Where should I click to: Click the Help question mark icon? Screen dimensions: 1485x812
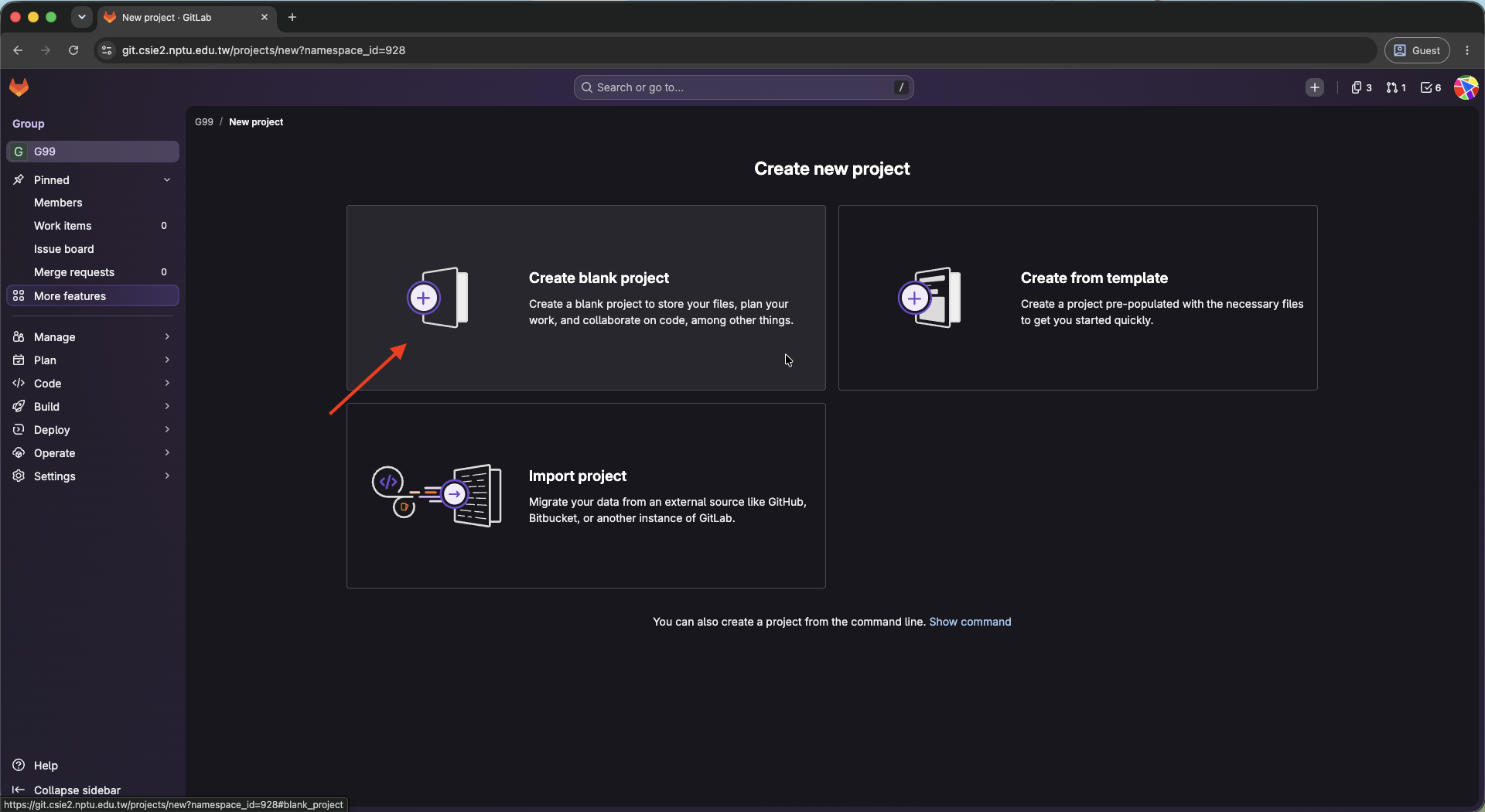click(x=19, y=765)
